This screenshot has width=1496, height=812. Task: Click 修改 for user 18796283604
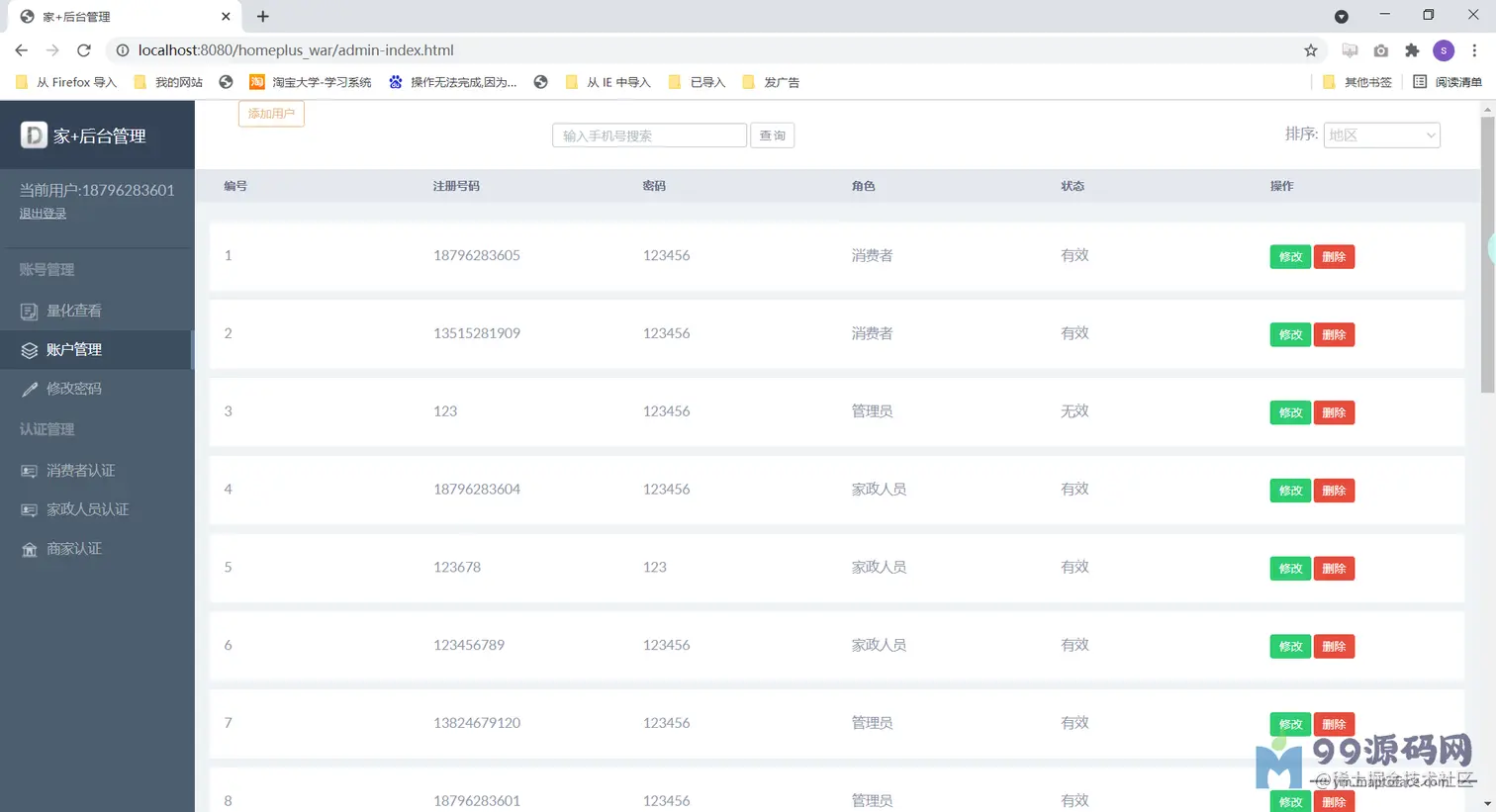pos(1290,491)
